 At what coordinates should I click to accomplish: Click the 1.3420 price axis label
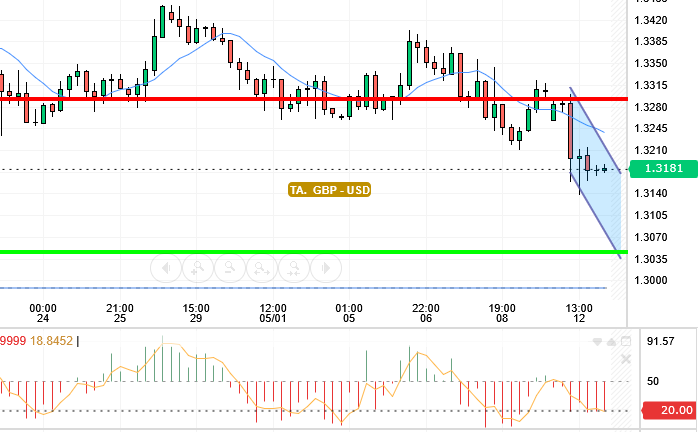[651, 20]
